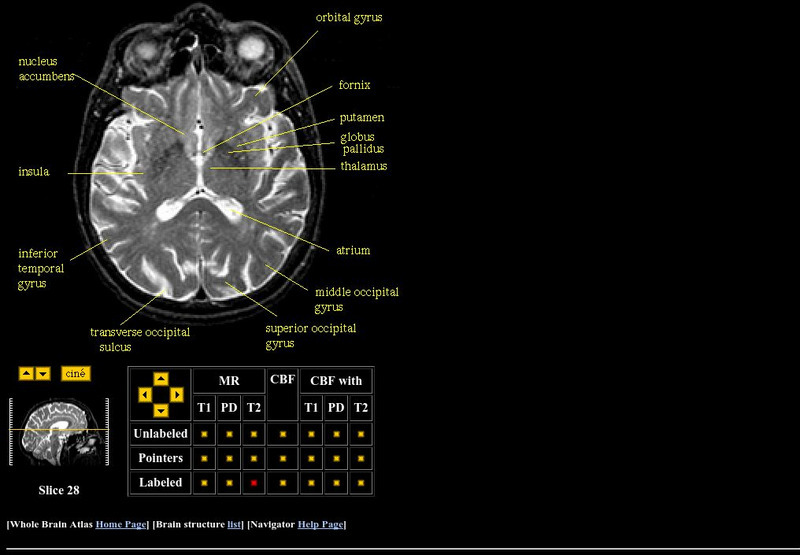
Task: Click the Unlabeled row header
Action: (x=161, y=434)
